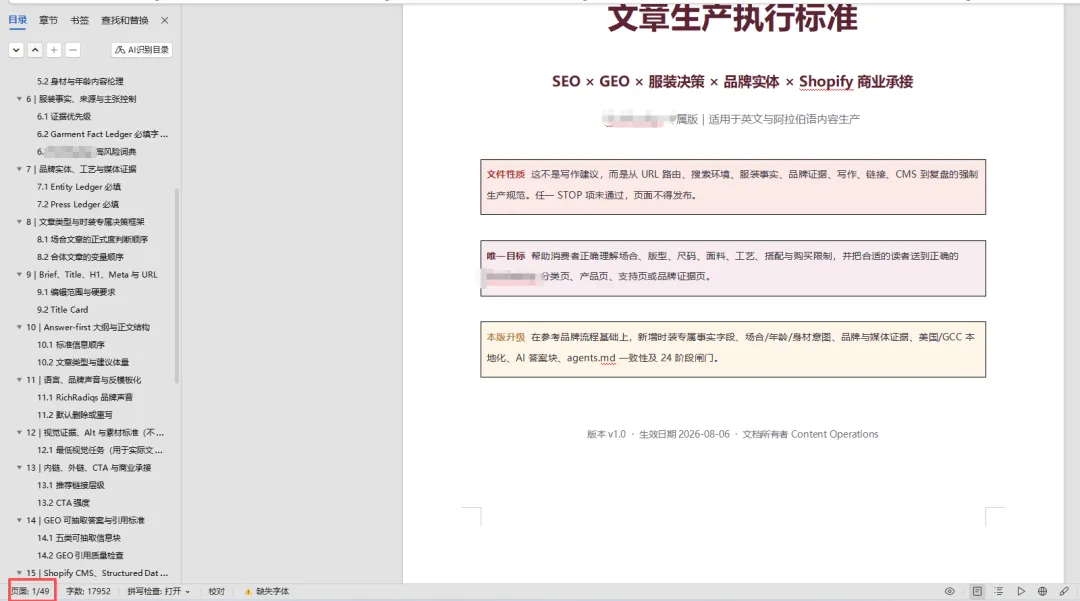This screenshot has height=601, width=1080.
Task: Click the AI识别目录 button
Action: coord(142,50)
